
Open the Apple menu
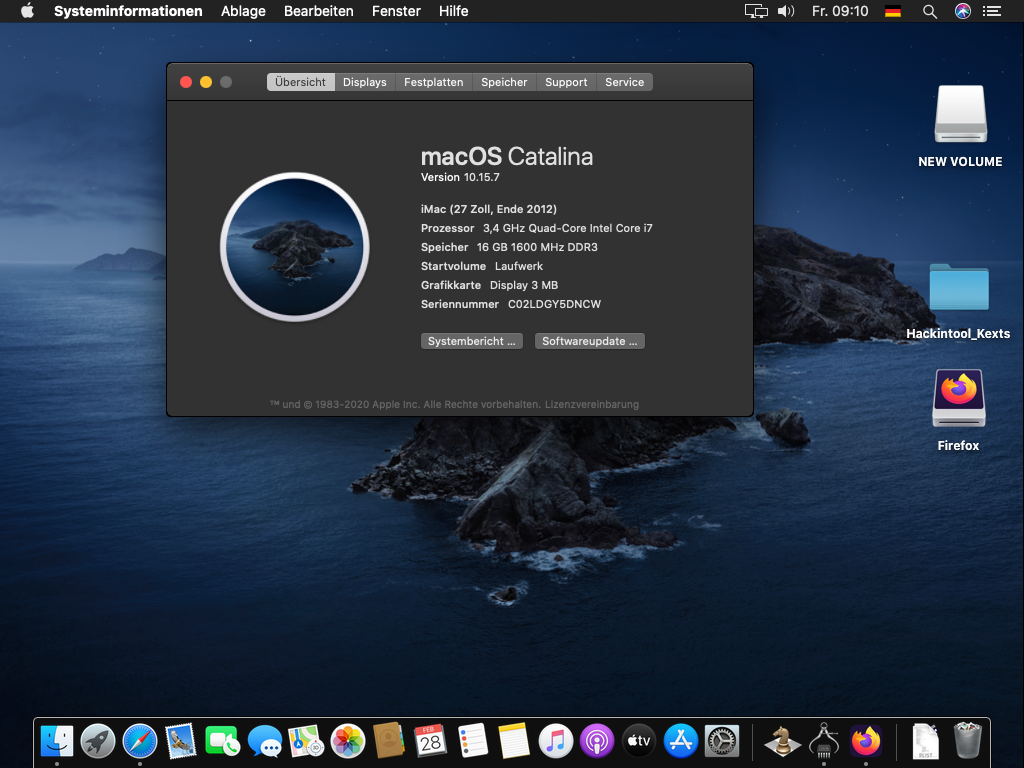[x=27, y=11]
